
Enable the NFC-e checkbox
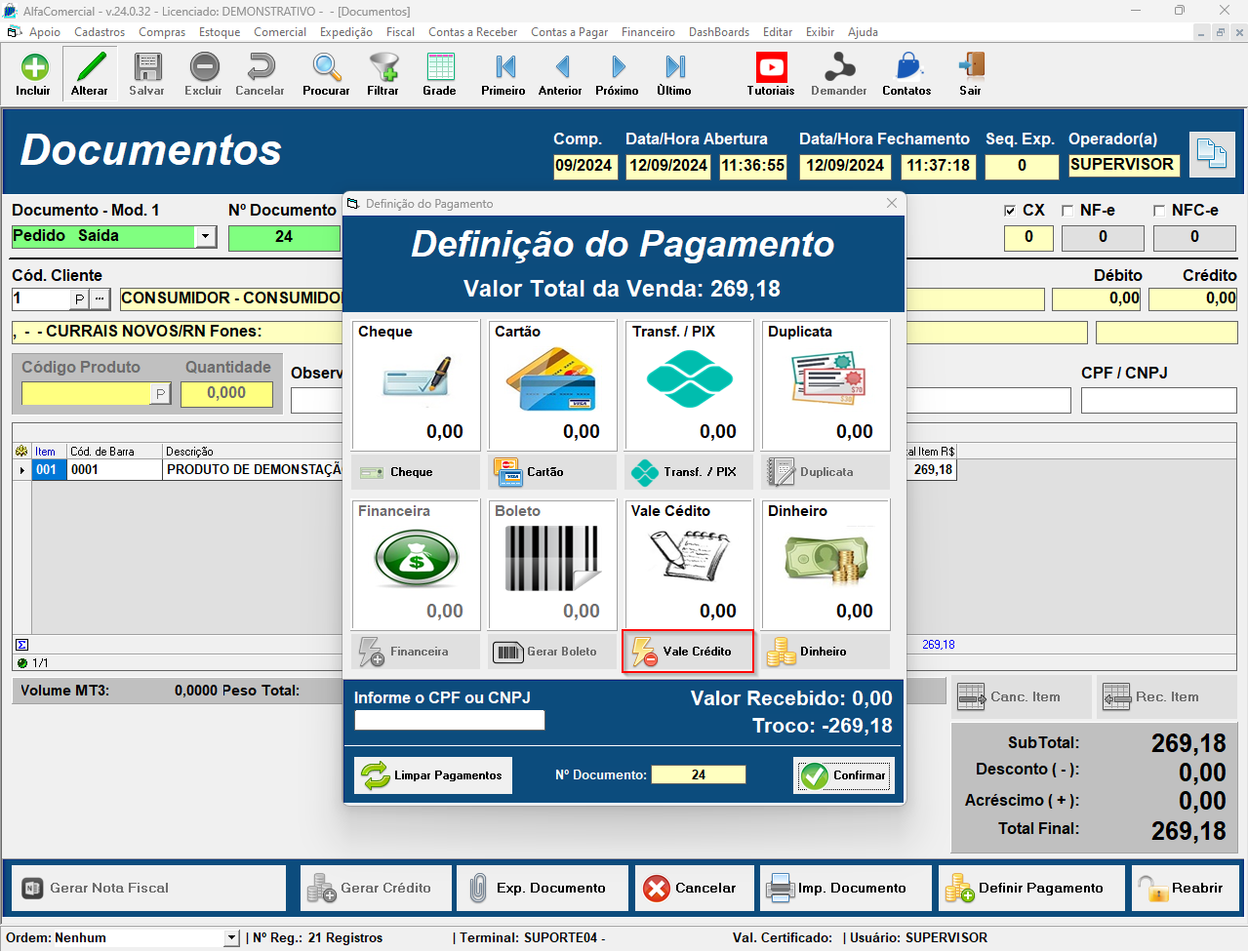pos(1159,211)
